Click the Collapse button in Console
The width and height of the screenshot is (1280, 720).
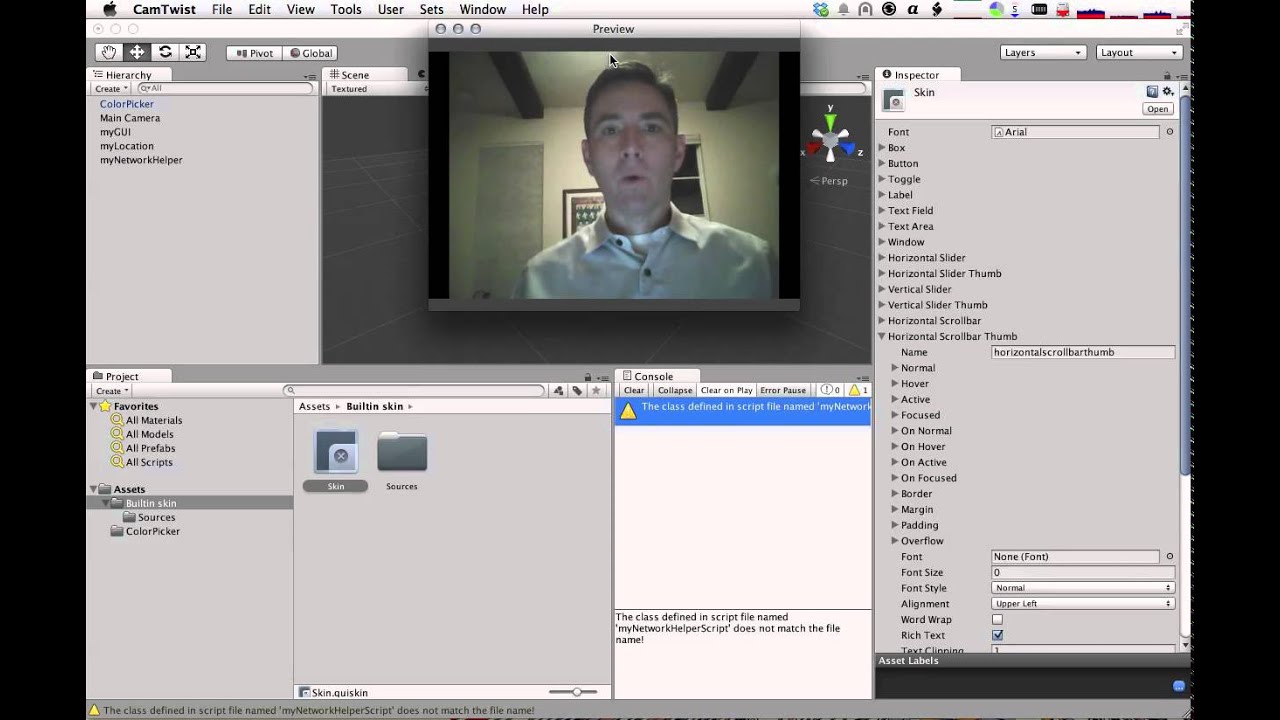[x=675, y=390]
